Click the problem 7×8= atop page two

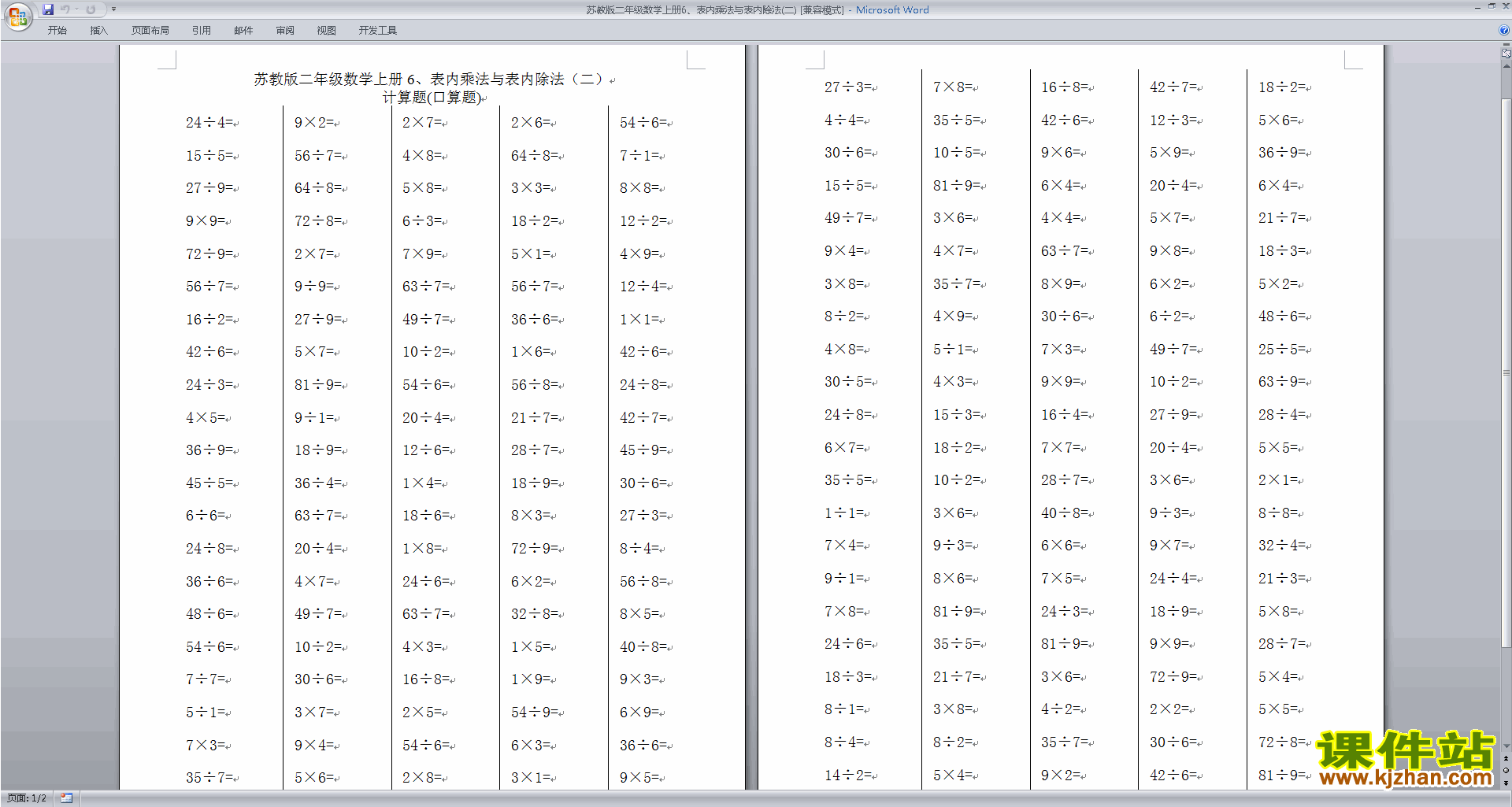click(x=952, y=87)
